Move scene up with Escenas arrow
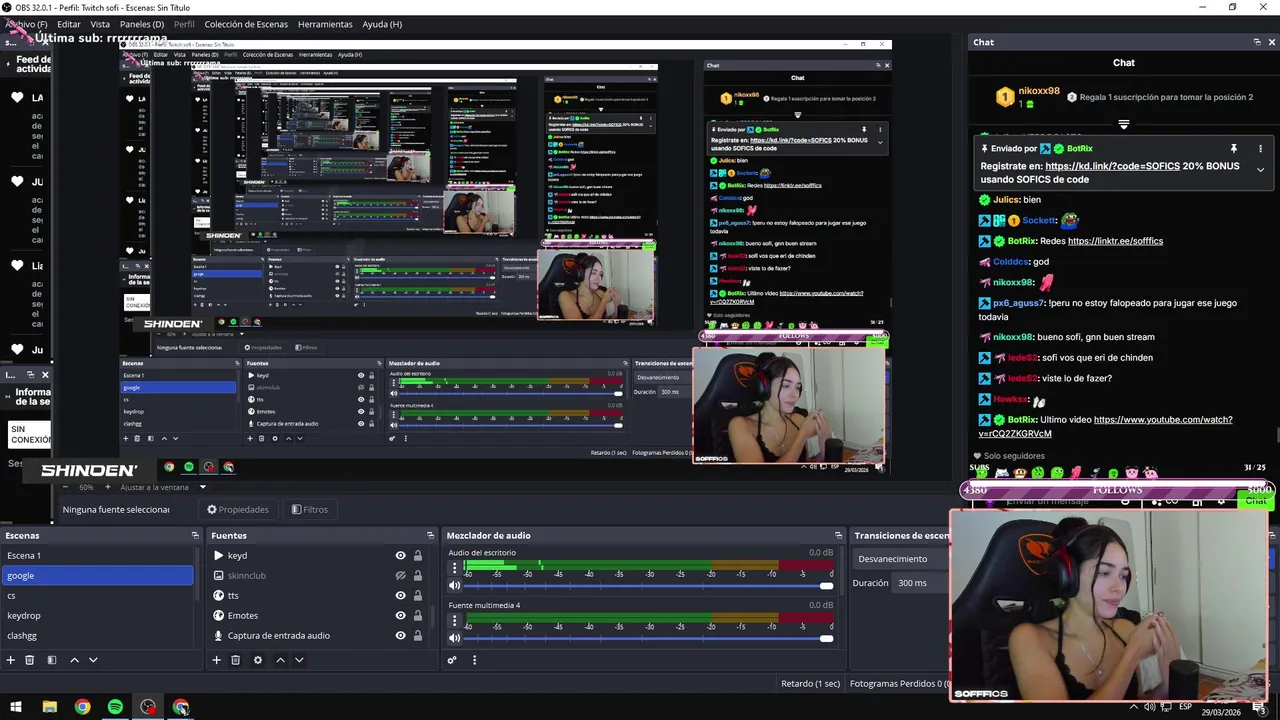The image size is (1280, 720). click(74, 660)
